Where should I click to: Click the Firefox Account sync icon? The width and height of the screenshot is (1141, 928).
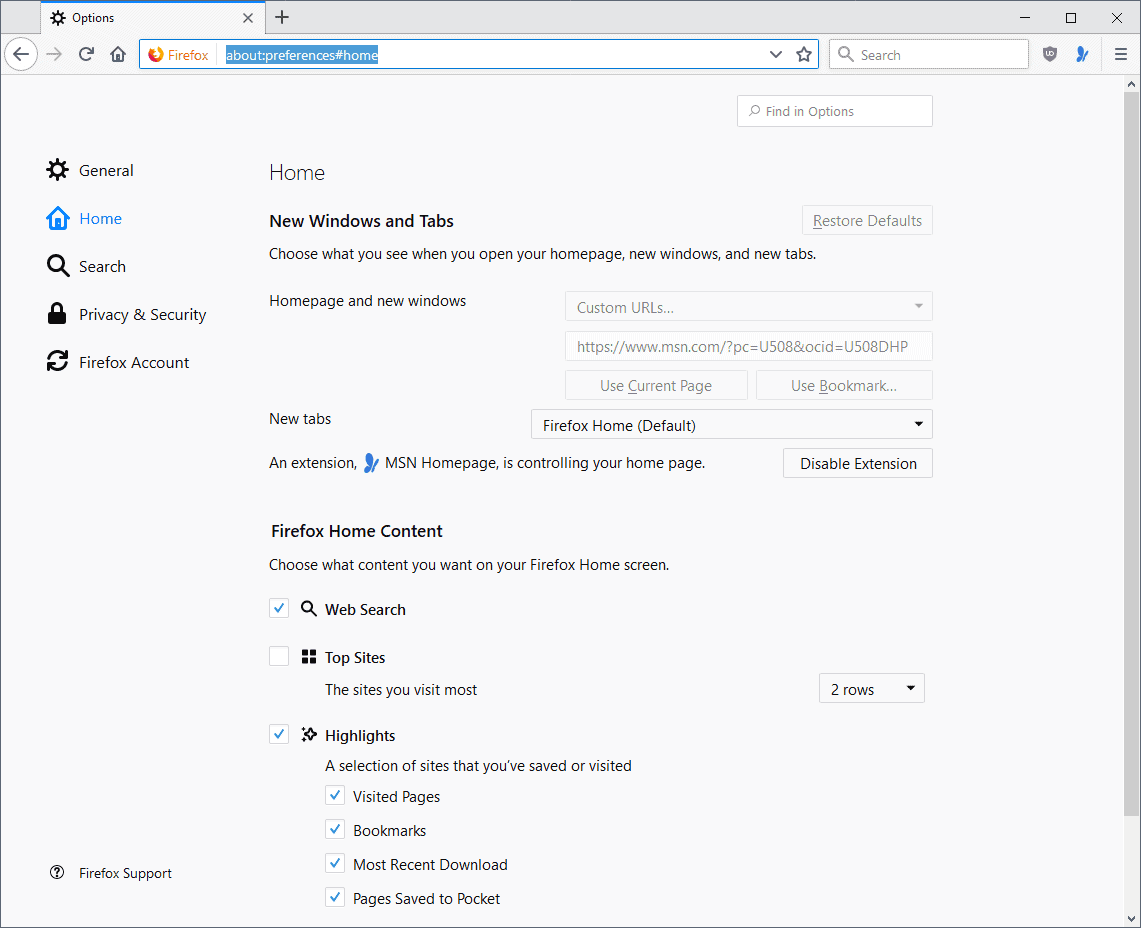(x=57, y=362)
